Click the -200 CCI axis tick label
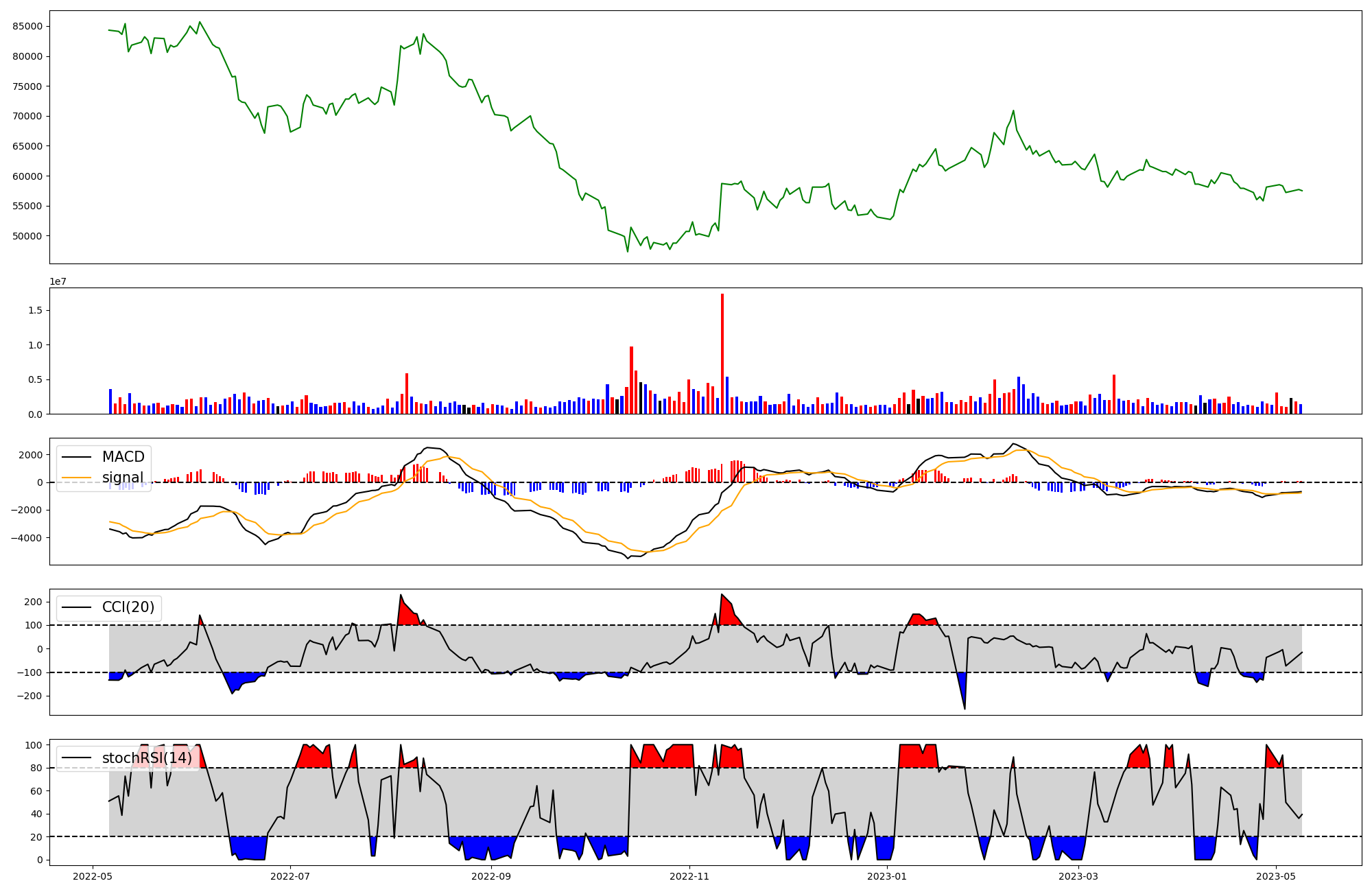Screen dimensions: 1372x892 tap(30, 696)
